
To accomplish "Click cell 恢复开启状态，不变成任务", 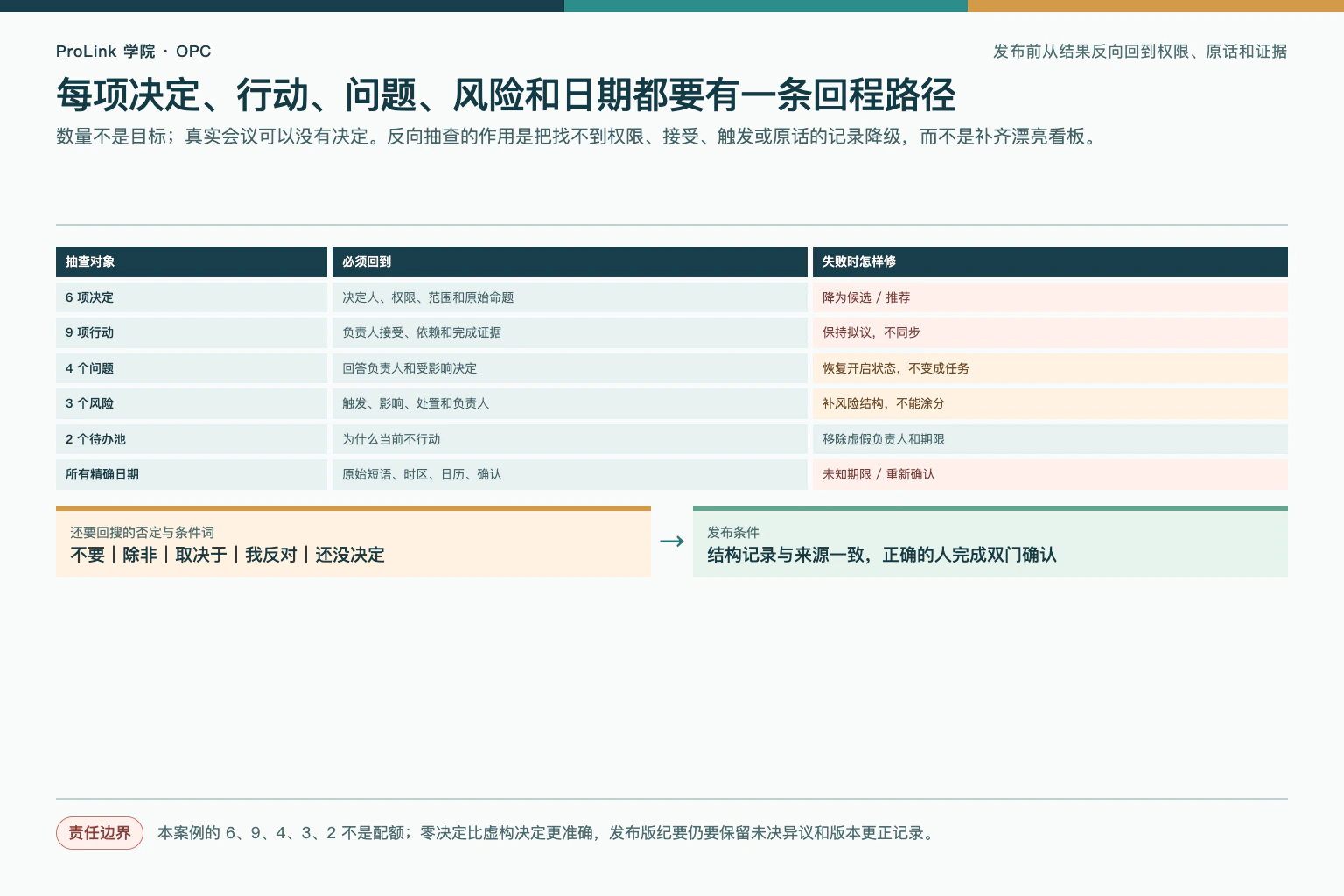I will click(1050, 368).
